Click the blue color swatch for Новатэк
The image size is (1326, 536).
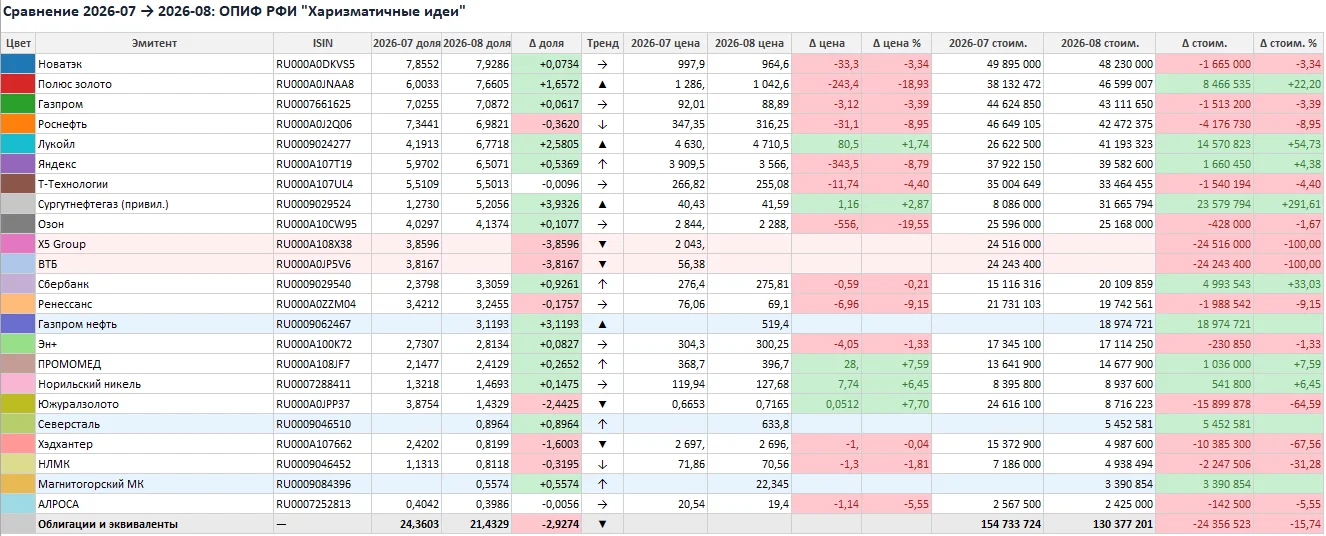pos(18,64)
